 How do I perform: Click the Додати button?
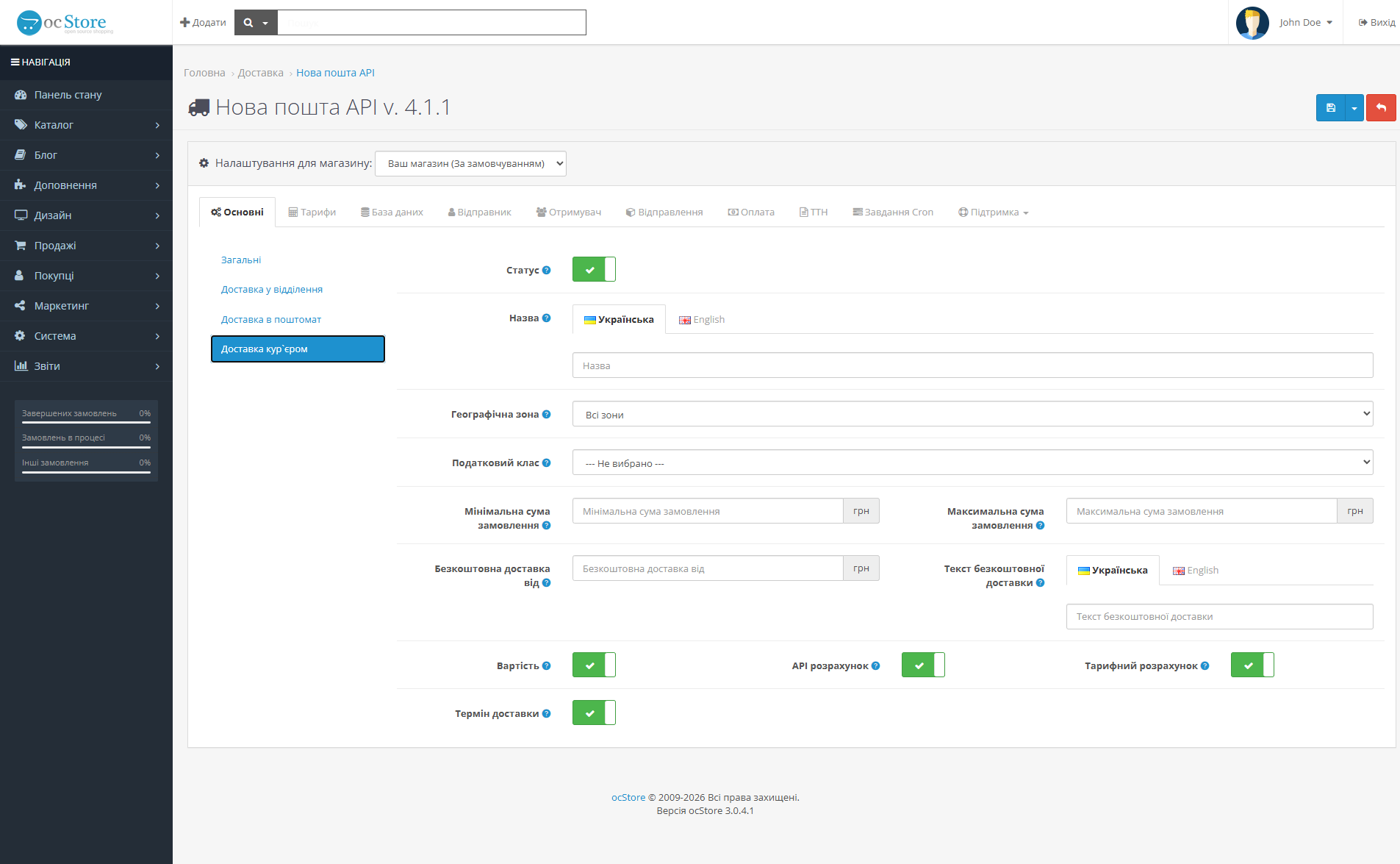(203, 23)
